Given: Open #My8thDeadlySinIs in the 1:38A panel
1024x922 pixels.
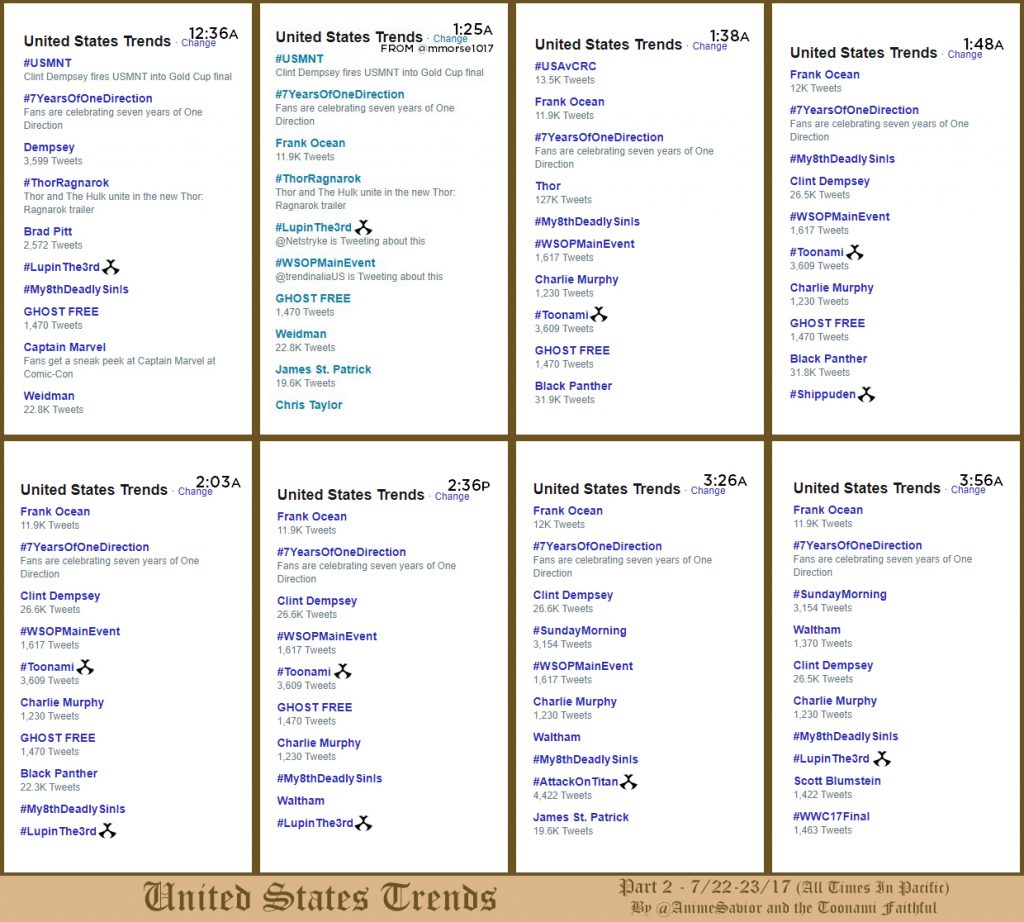Looking at the screenshot, I should [x=587, y=222].
